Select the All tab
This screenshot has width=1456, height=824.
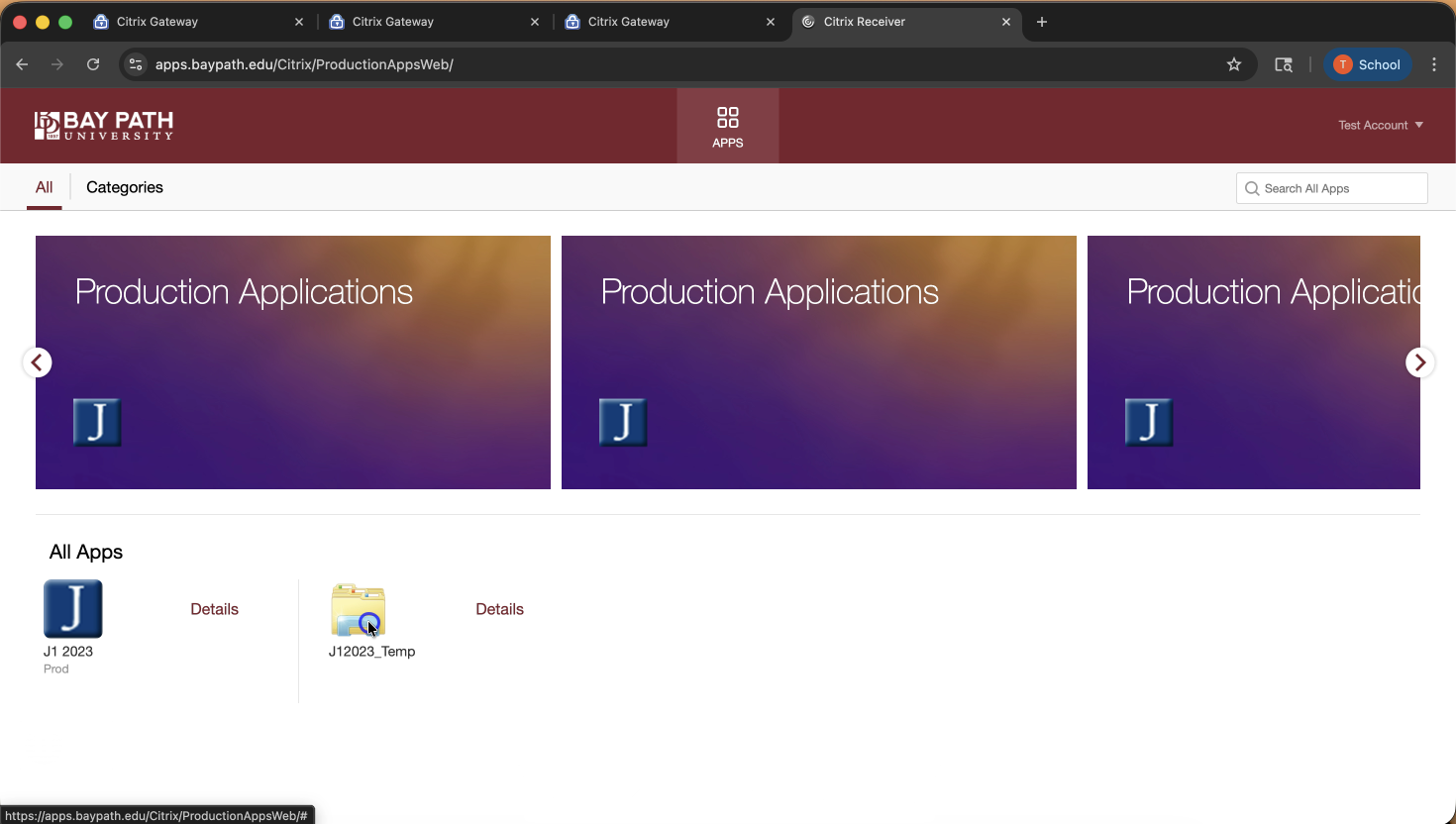(x=45, y=187)
